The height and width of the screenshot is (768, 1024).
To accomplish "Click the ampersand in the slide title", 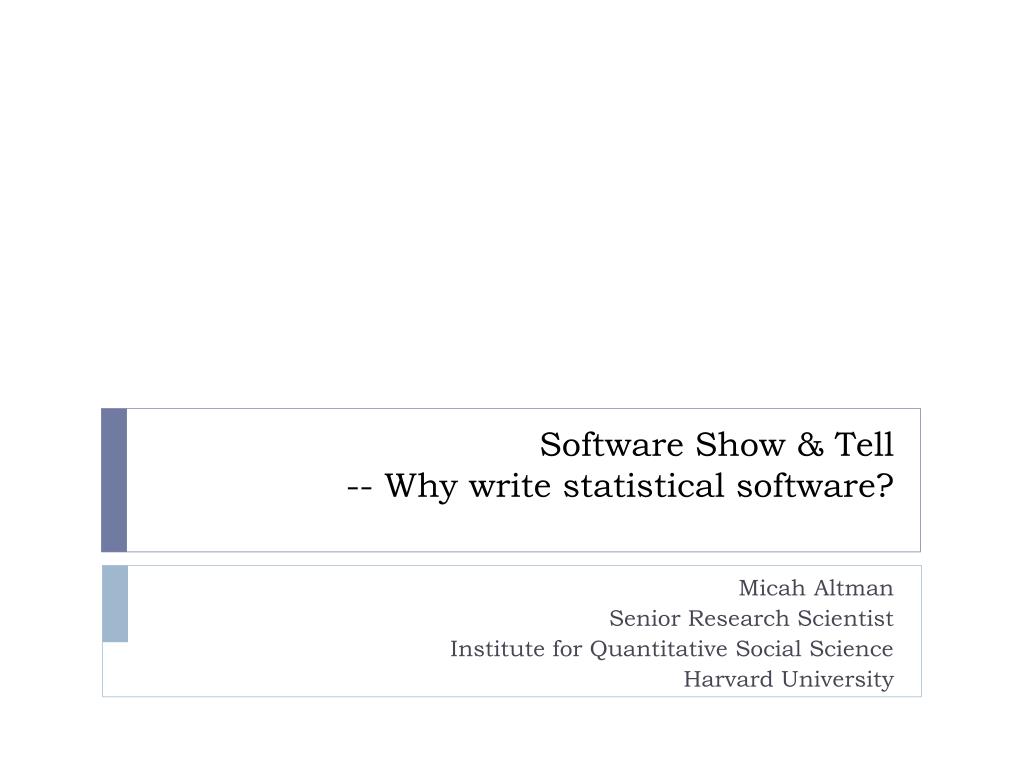I will click(x=810, y=445).
